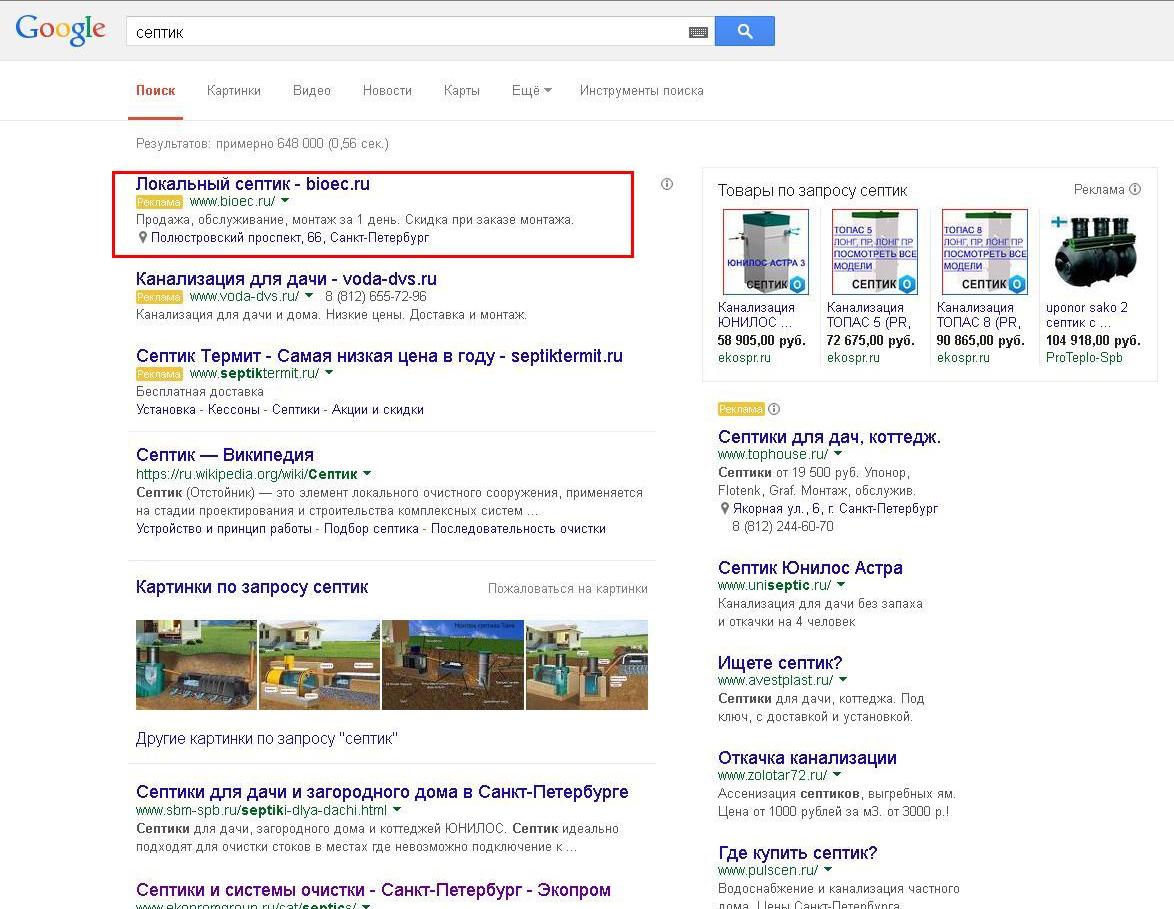Switch to the Видео tab
This screenshot has height=909, width=1174.
click(x=311, y=91)
